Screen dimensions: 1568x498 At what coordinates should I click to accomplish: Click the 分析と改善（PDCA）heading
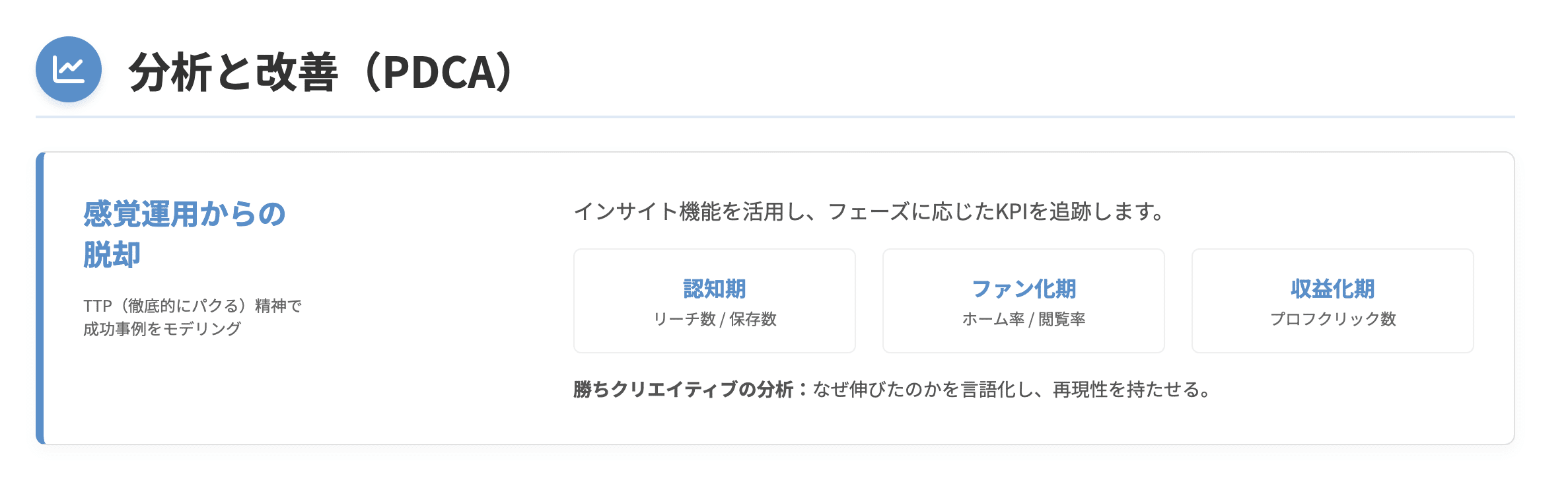coord(321,71)
